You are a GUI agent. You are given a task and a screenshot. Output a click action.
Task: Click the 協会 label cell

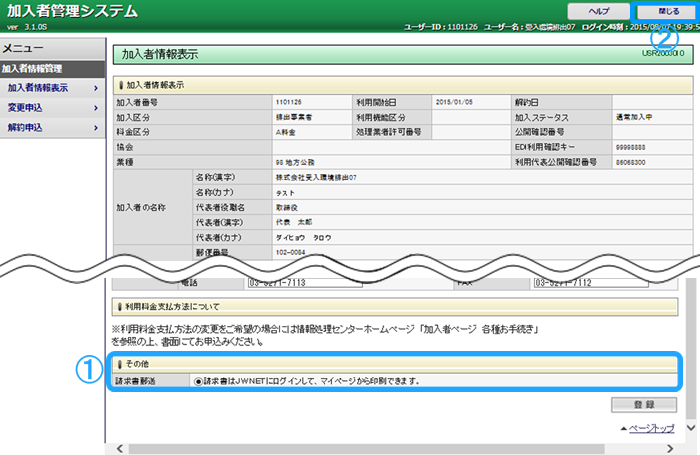192,147
